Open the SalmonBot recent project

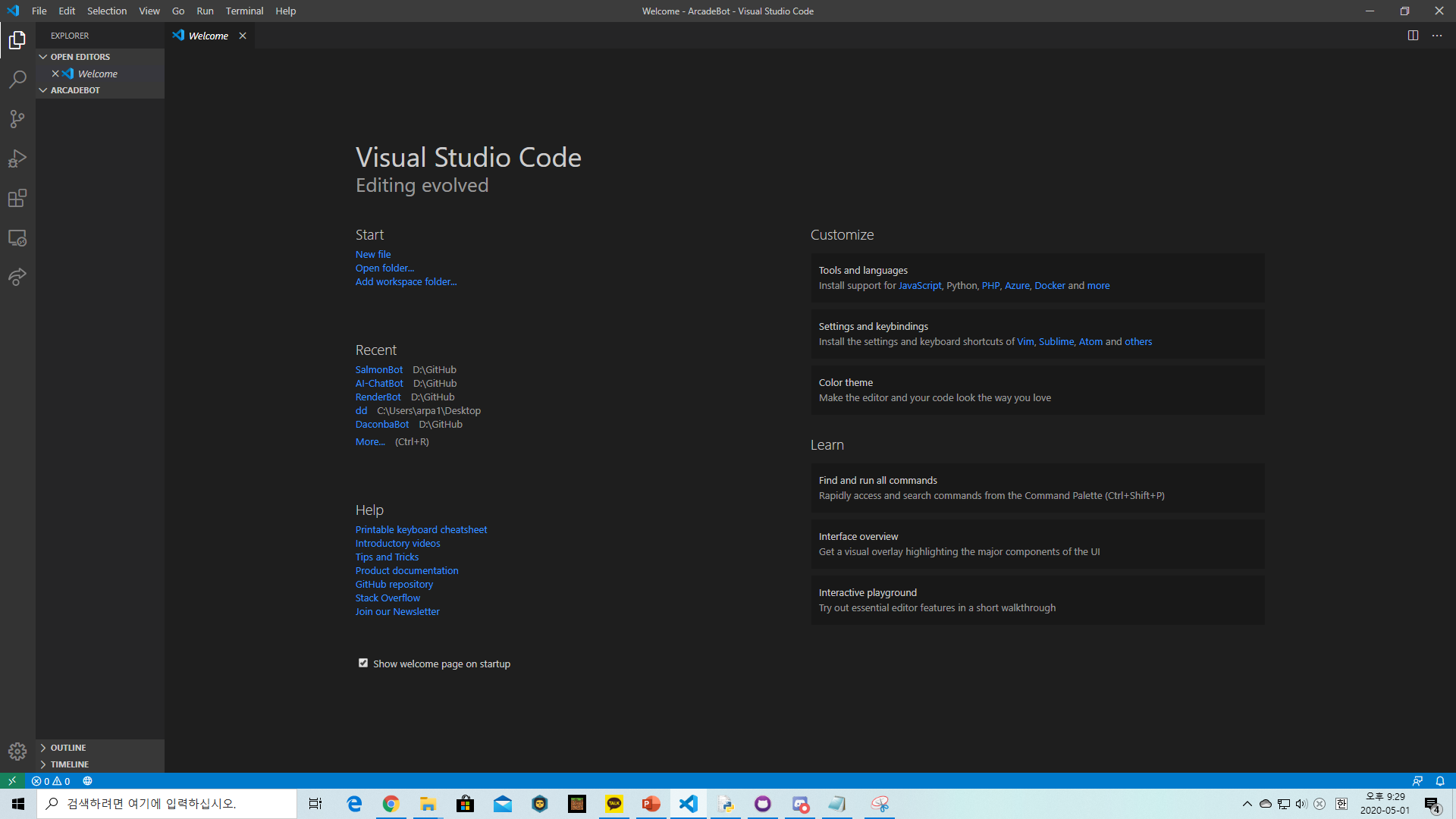coord(378,370)
